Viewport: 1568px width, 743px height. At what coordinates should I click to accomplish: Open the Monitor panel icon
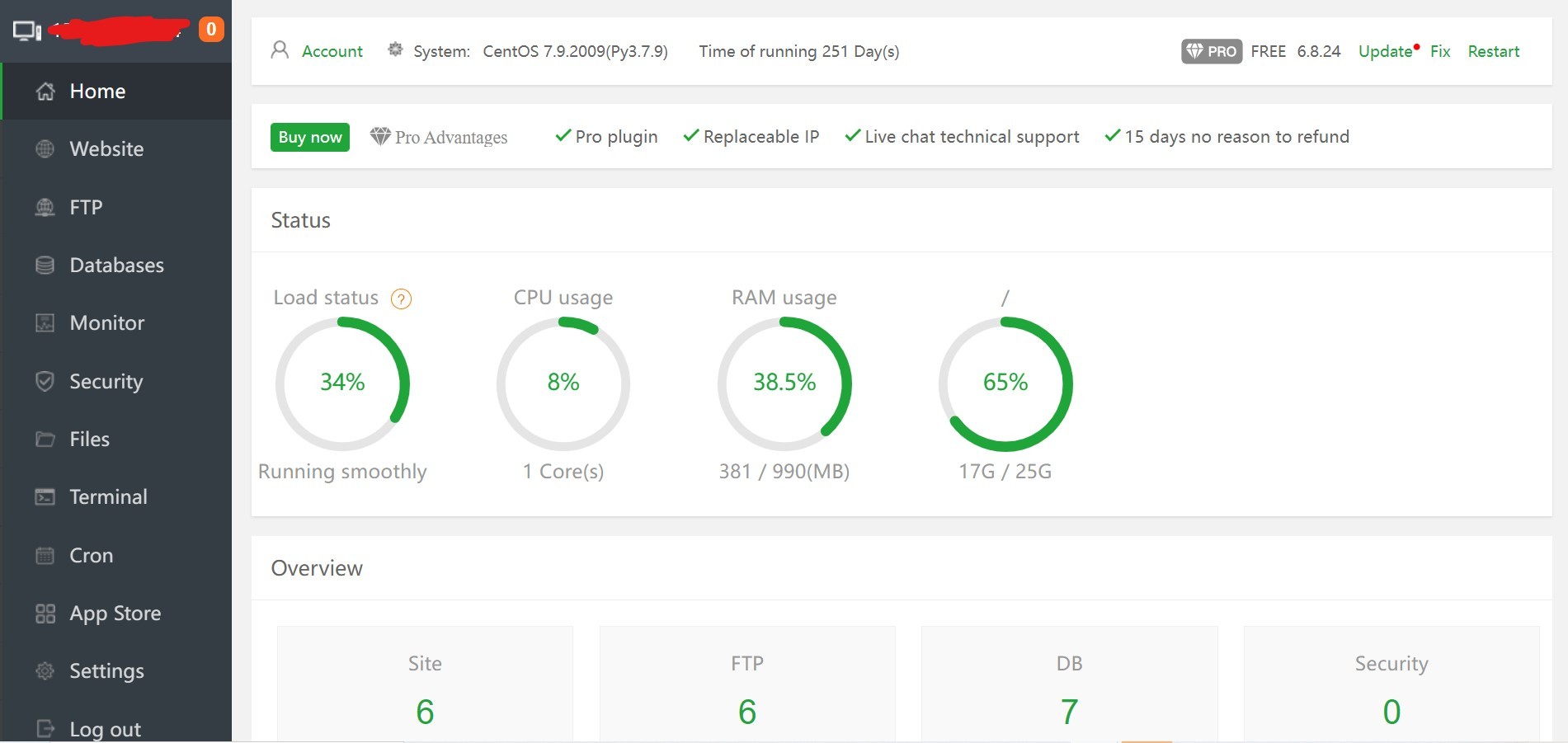pos(45,322)
